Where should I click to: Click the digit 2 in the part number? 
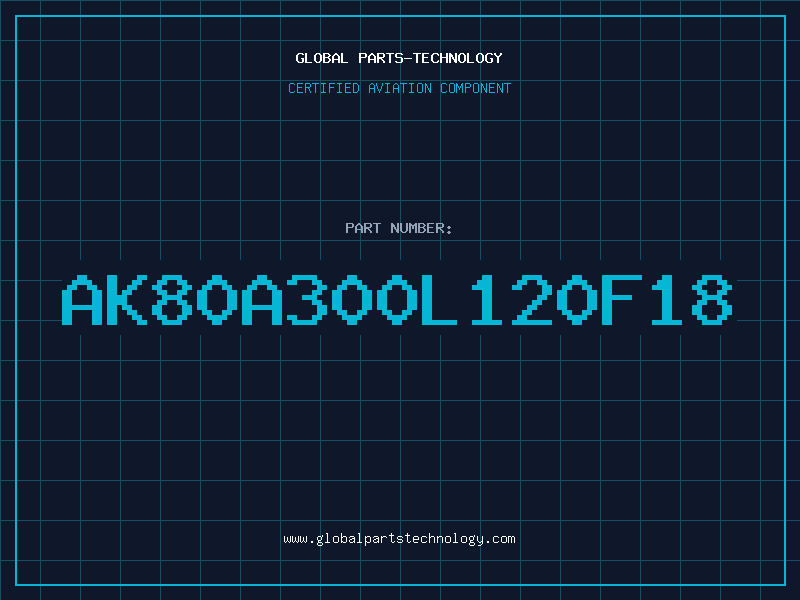click(532, 299)
